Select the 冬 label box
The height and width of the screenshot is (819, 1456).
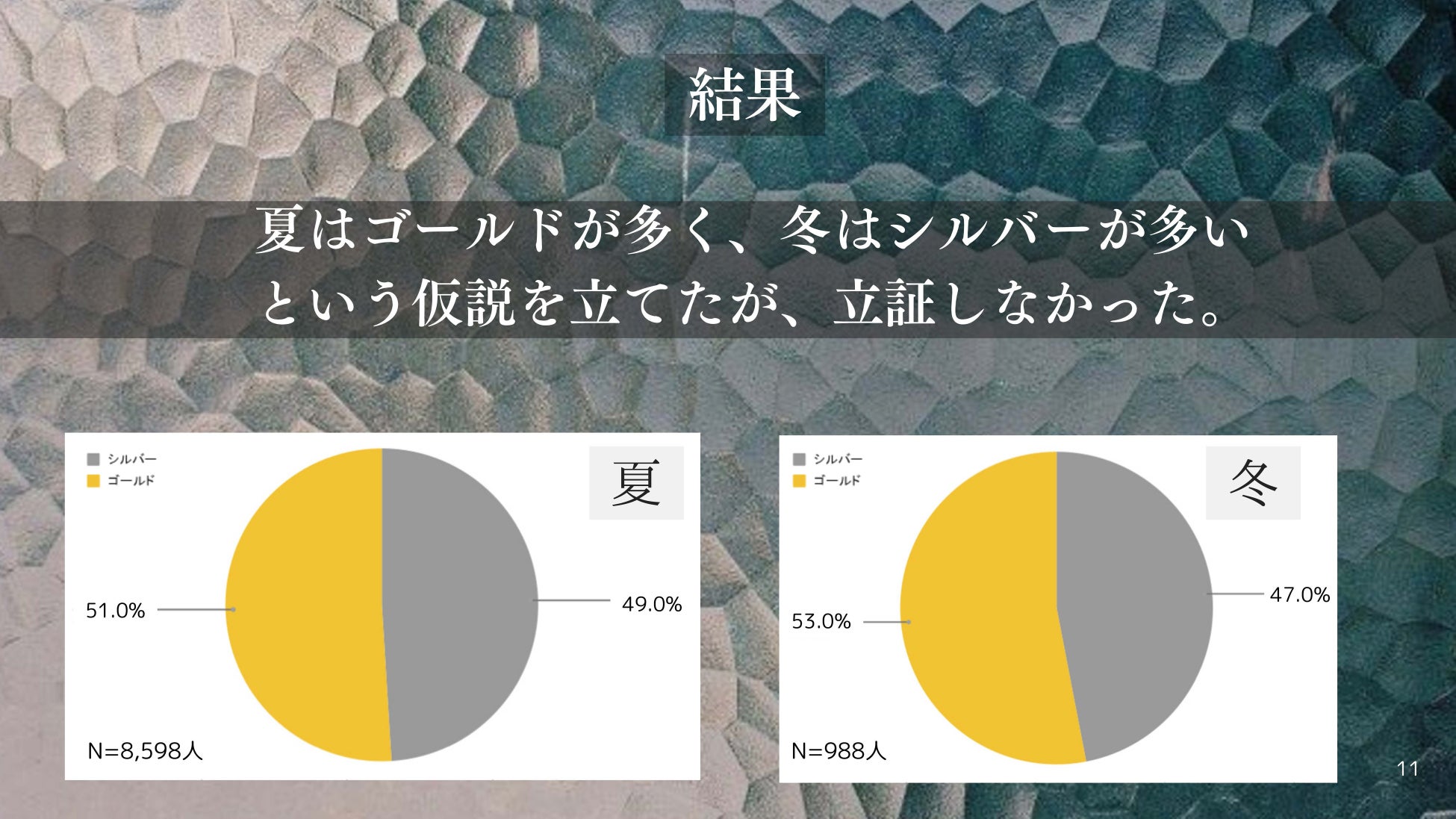click(x=1253, y=483)
